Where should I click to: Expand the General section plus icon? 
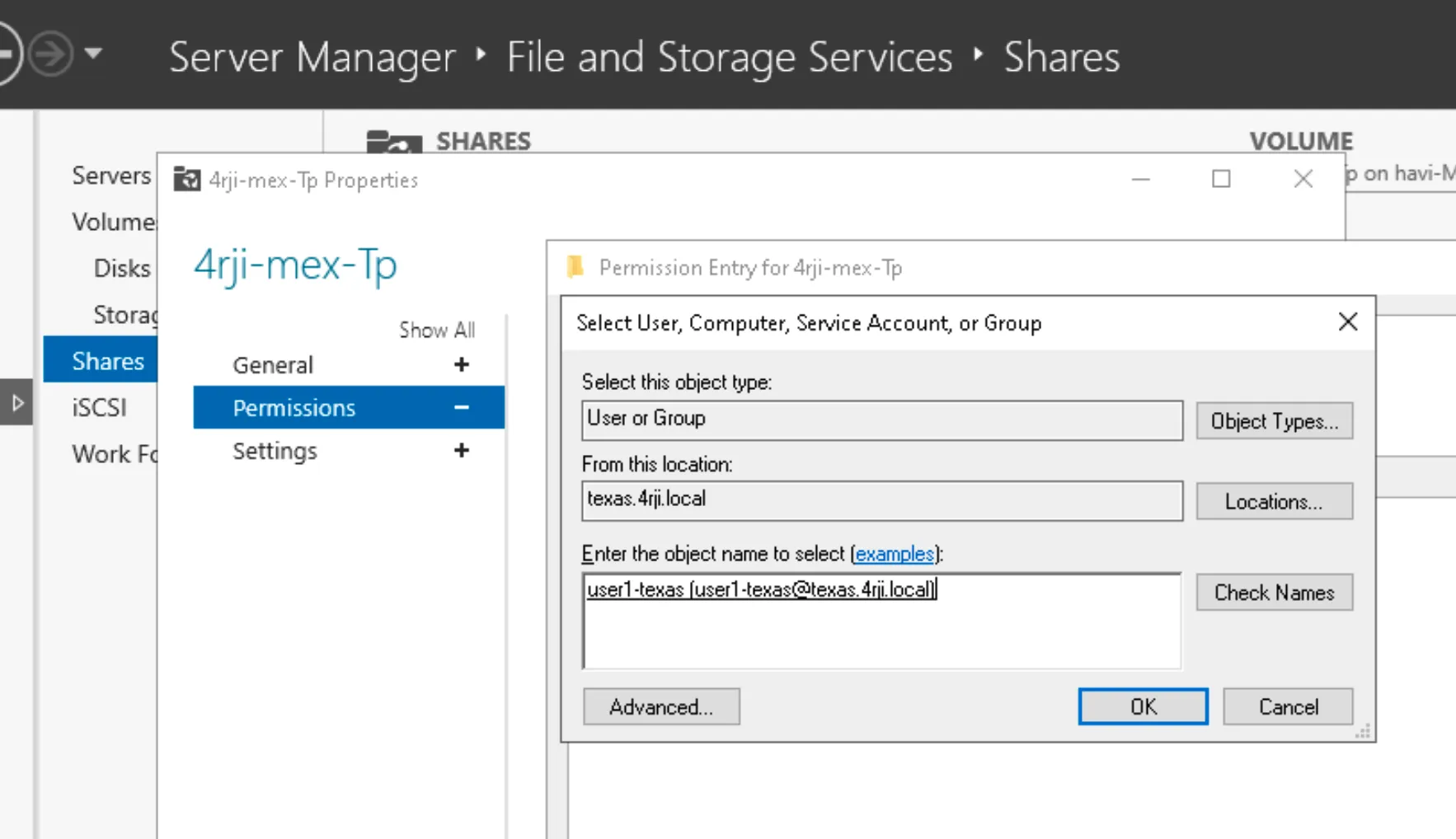462,365
